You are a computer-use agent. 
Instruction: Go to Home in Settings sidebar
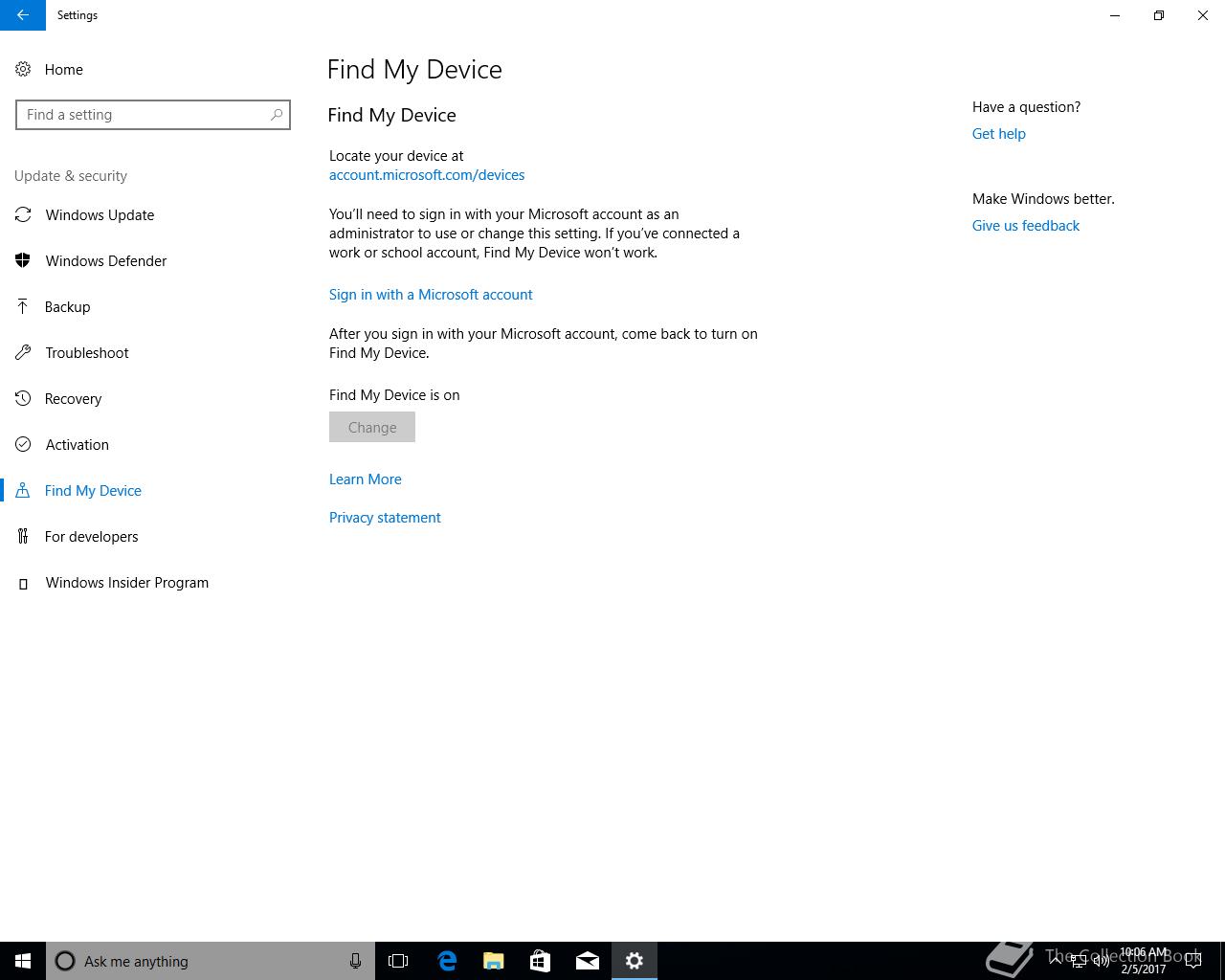pos(64,70)
